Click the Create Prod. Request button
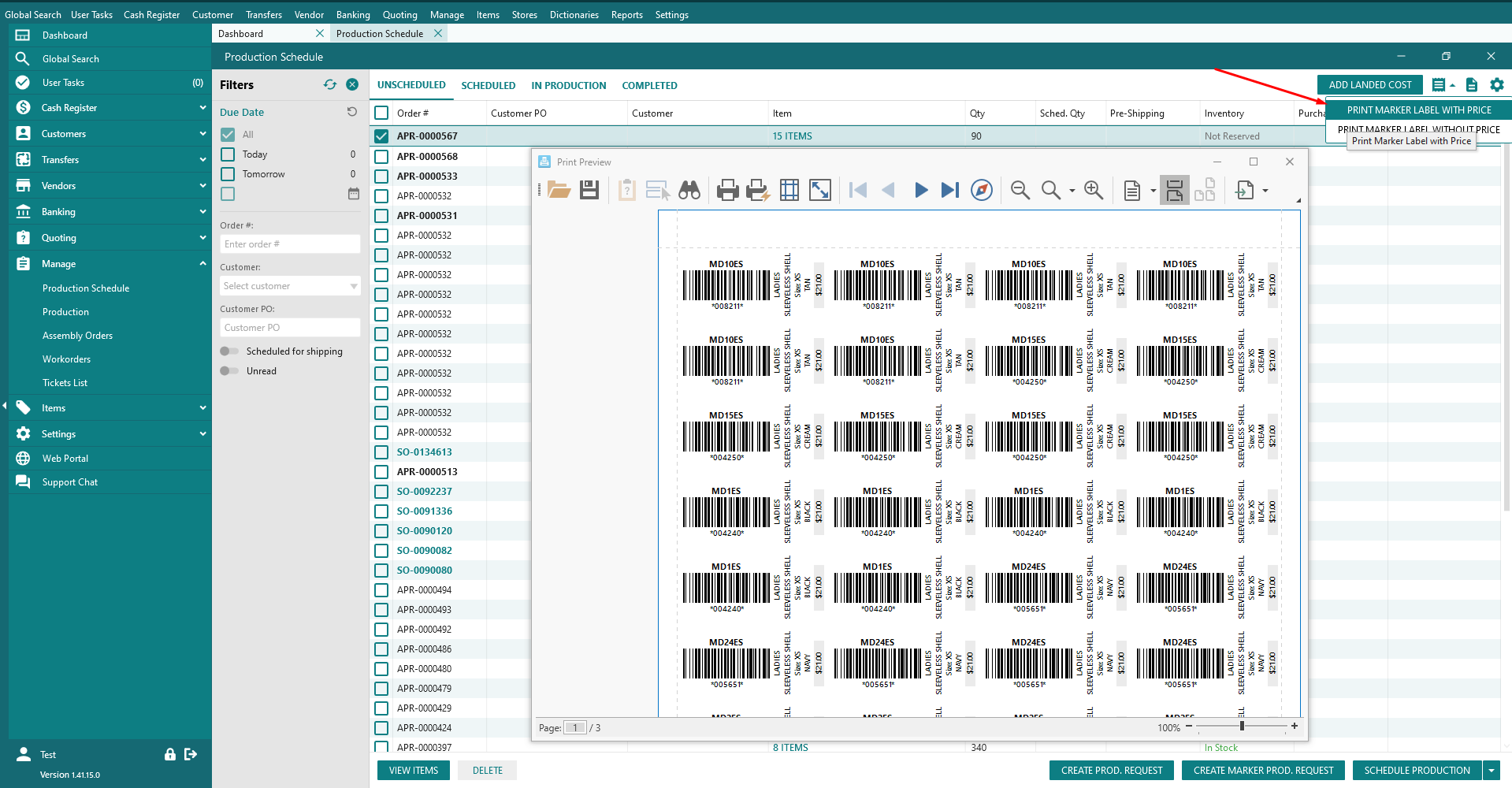 pyautogui.click(x=1111, y=771)
